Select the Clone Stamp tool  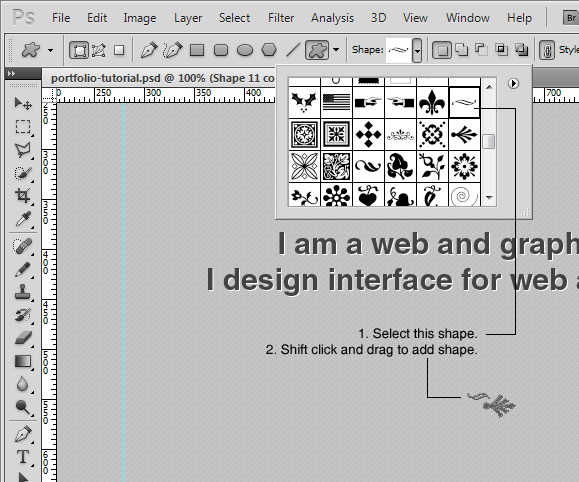point(23,292)
